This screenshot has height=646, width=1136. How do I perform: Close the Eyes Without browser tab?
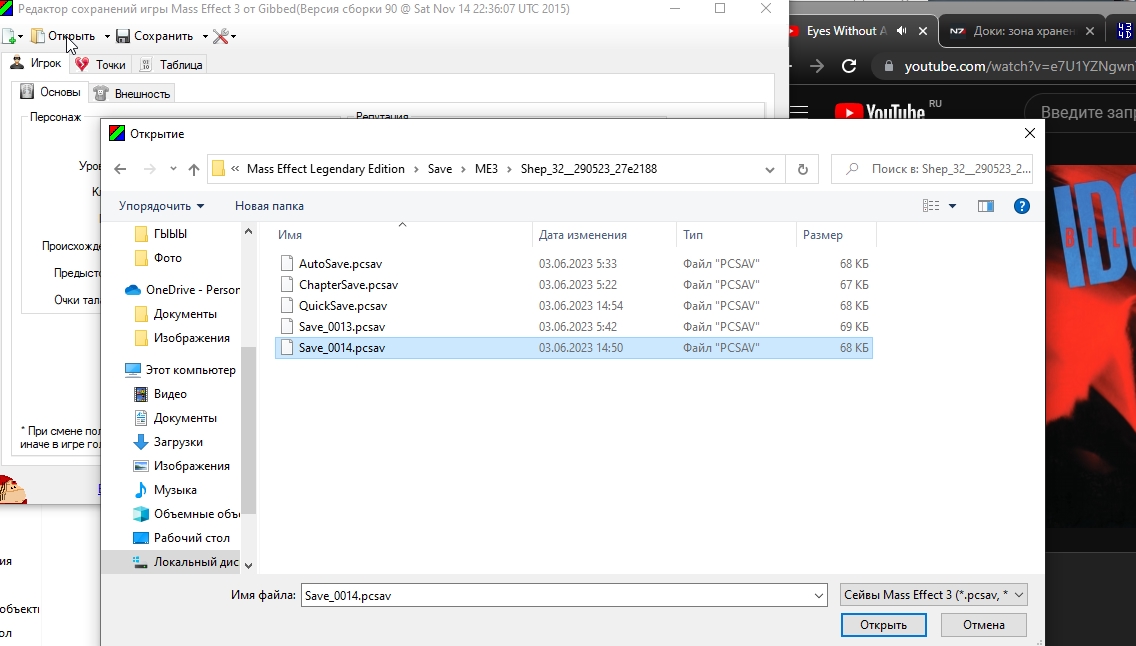(923, 30)
